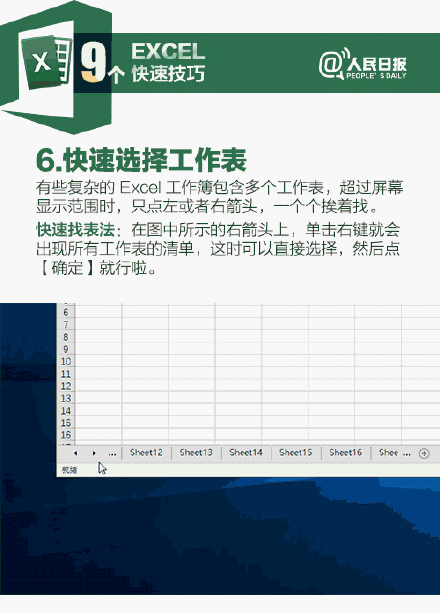
Task: Click the 就绪 status bar text
Action: pyautogui.click(x=70, y=470)
